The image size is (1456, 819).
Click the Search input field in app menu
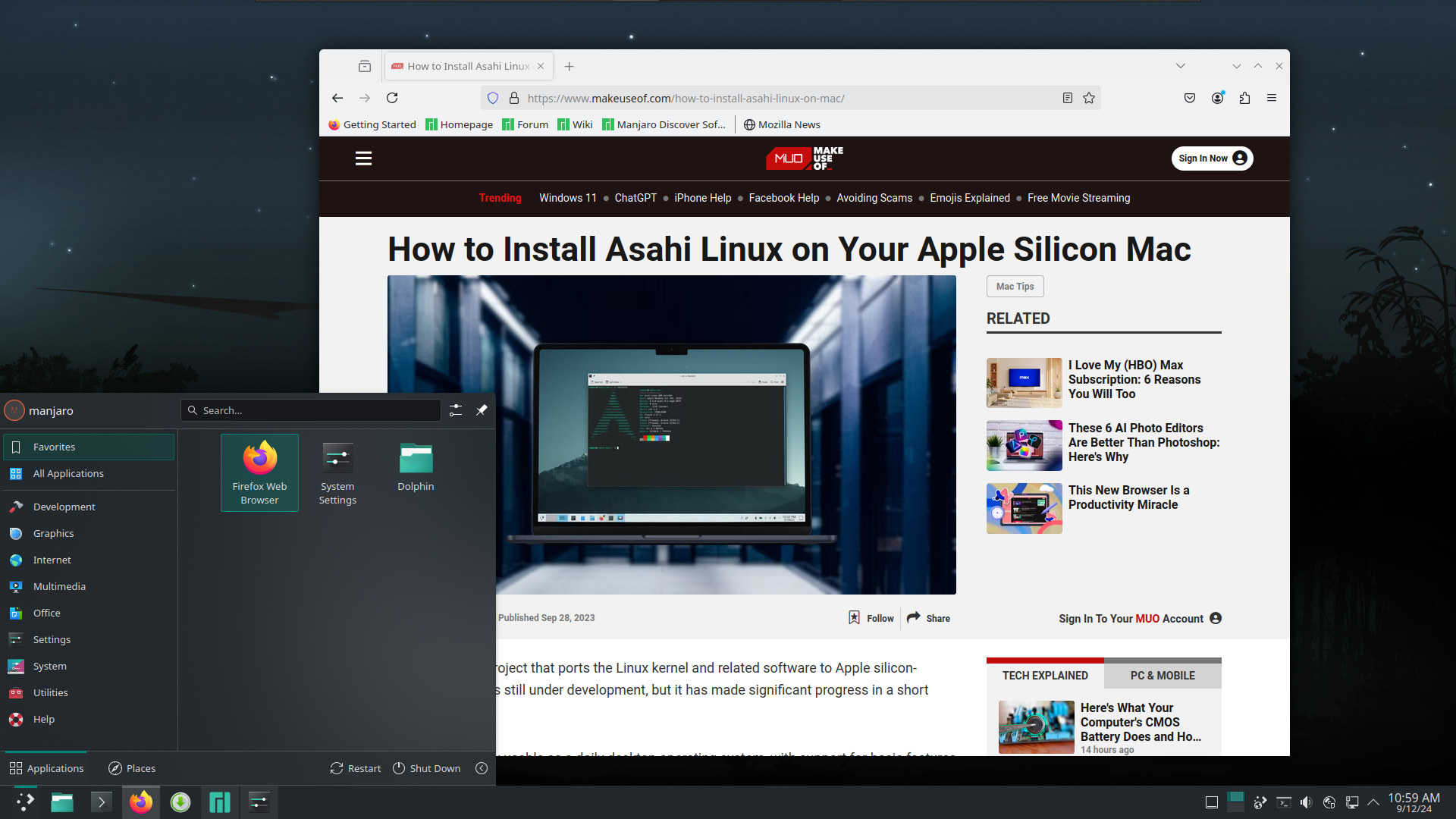tap(313, 410)
